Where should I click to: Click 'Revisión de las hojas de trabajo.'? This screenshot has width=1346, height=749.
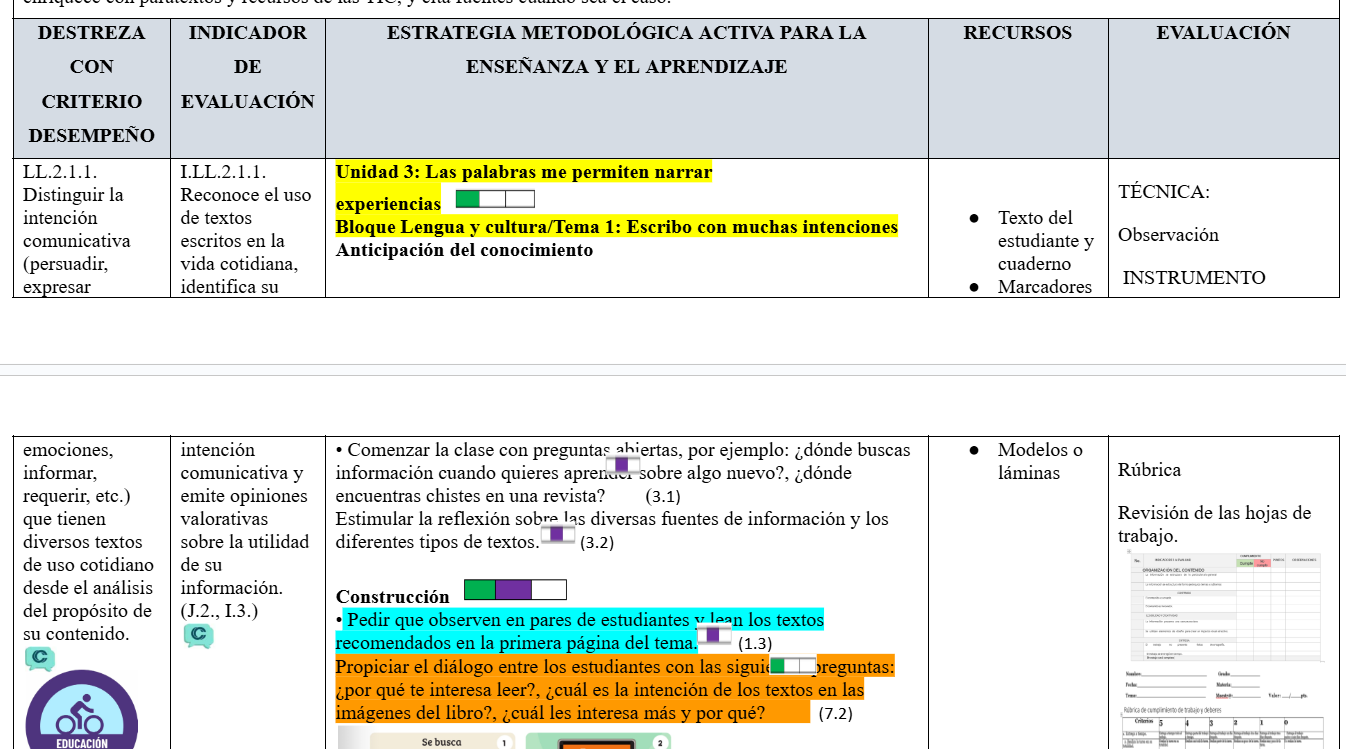[x=1214, y=525]
